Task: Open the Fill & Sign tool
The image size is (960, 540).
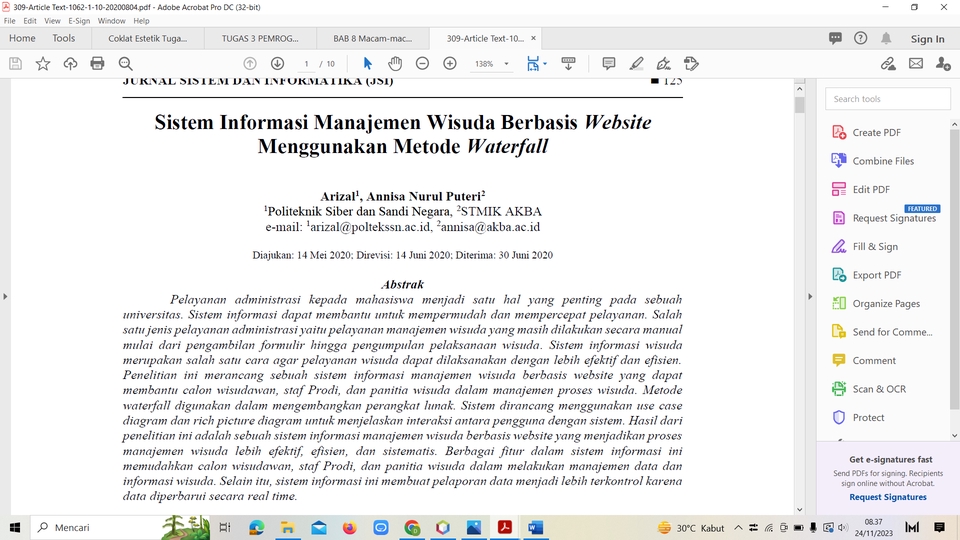Action: click(x=864, y=247)
